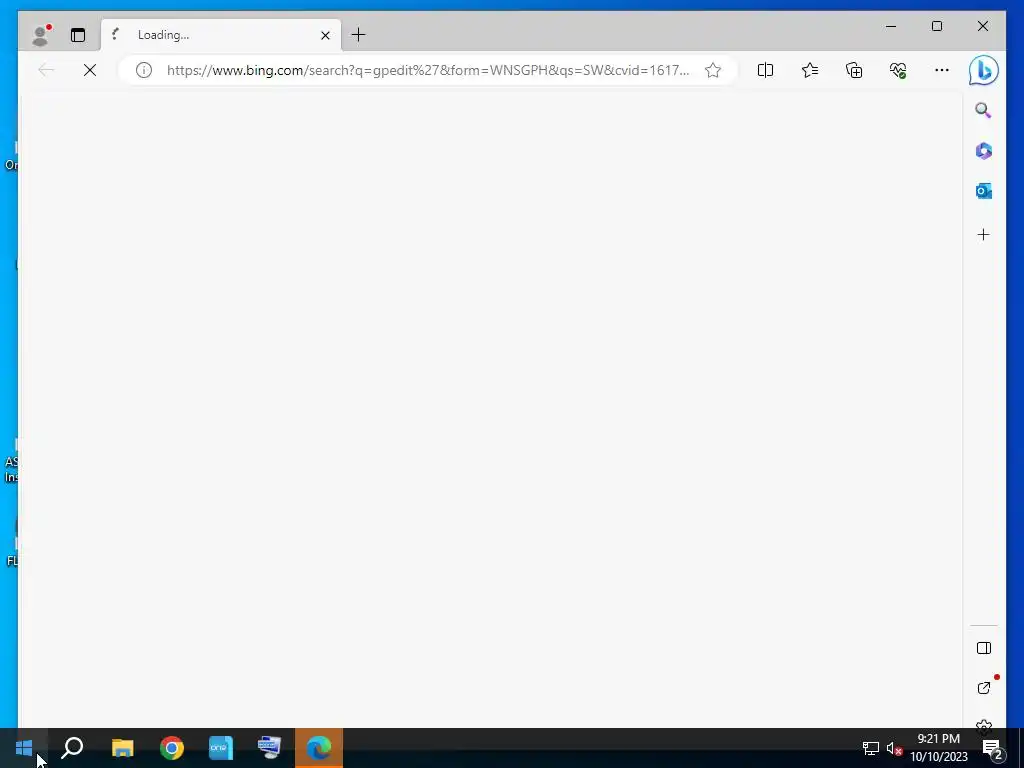Open Browser essentials heart icon
Image resolution: width=1024 pixels, height=768 pixels.
click(898, 70)
